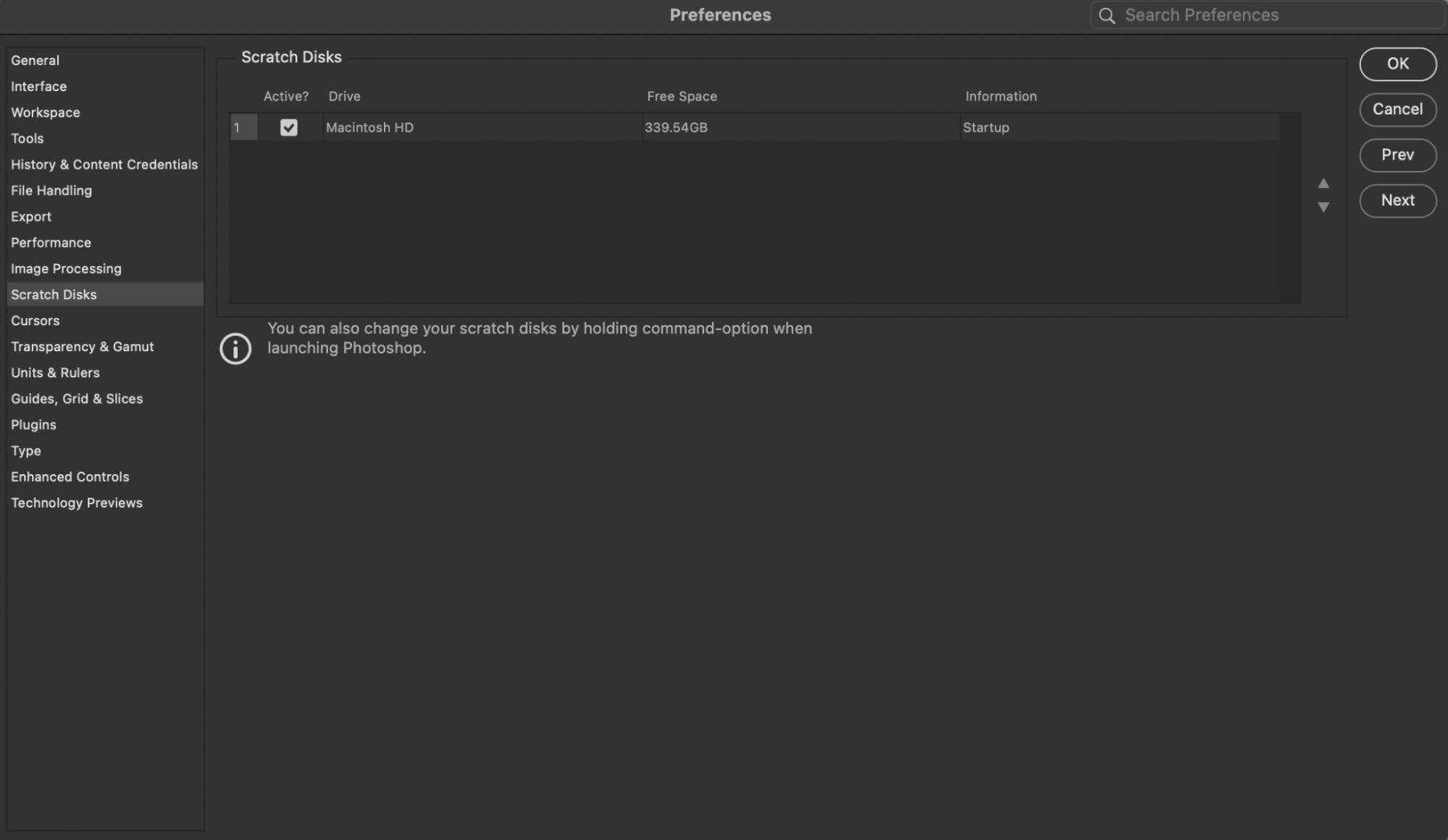1448x840 pixels.
Task: Click the up arrow to reorder scratch disk
Action: click(x=1323, y=183)
